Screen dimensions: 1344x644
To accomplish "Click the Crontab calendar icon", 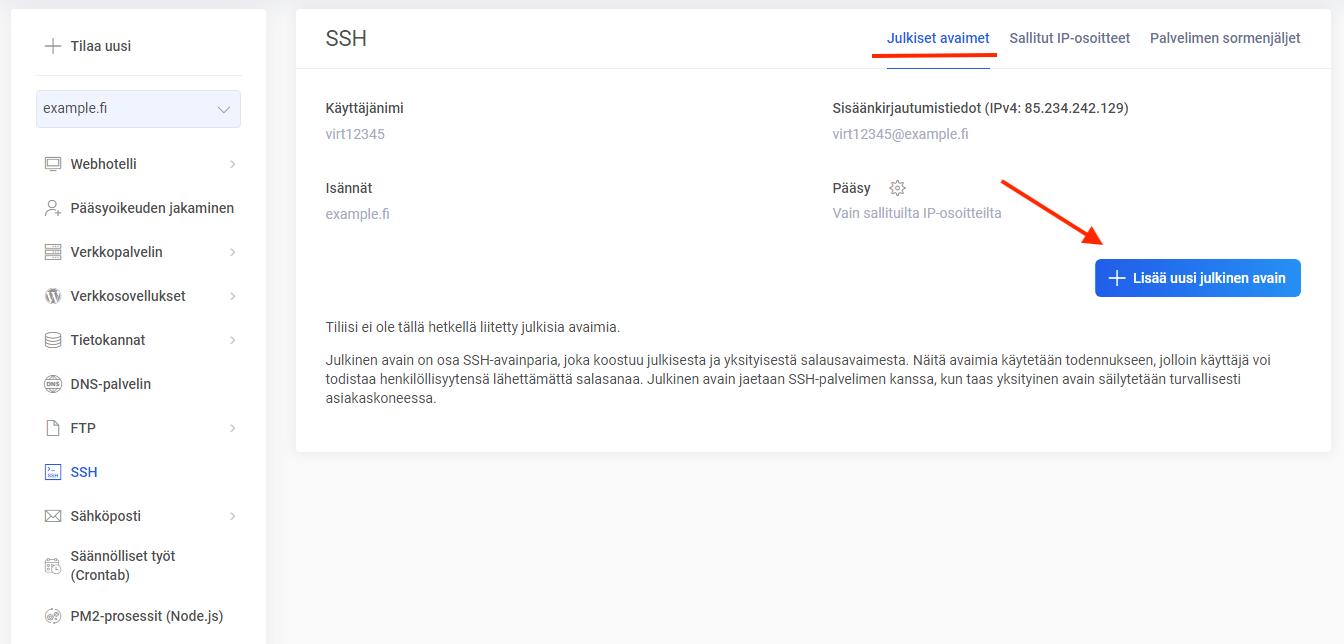I will (x=53, y=566).
